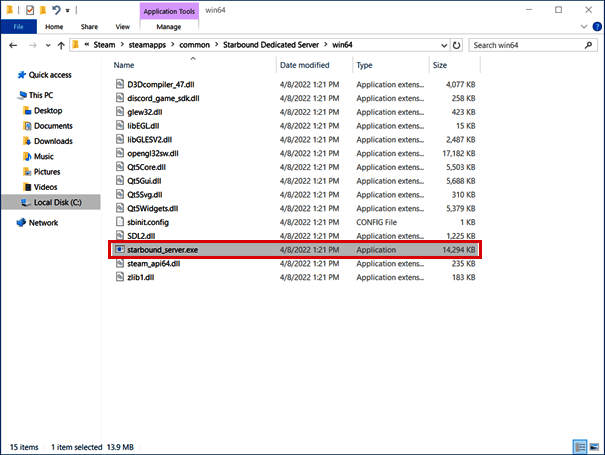The width and height of the screenshot is (605, 455).
Task: Select the opengl32sw.dll file icon
Action: coord(120,153)
